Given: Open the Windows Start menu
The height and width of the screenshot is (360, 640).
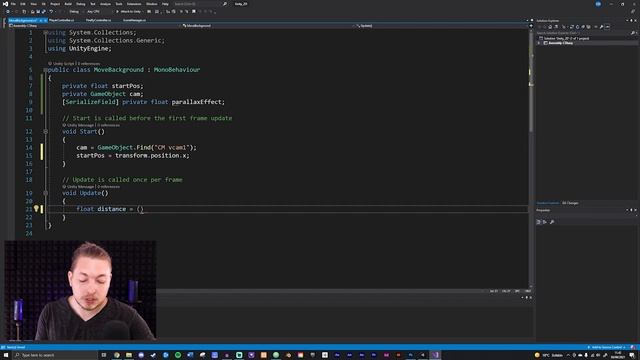Looking at the screenshot, I should (x=6, y=355).
